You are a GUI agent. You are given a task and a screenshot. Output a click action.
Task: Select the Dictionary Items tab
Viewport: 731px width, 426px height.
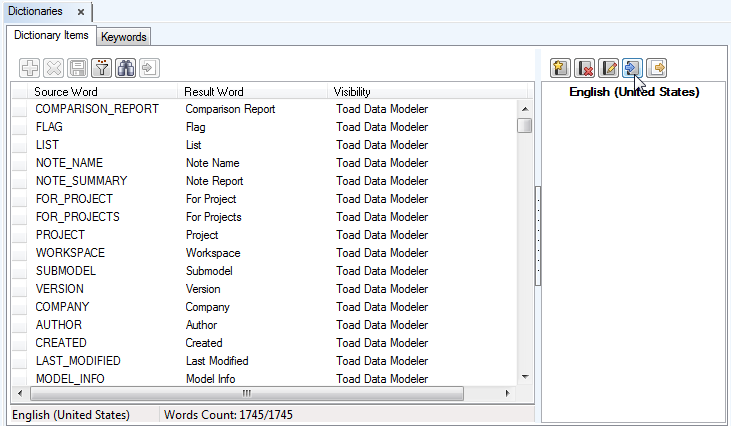tap(51, 35)
